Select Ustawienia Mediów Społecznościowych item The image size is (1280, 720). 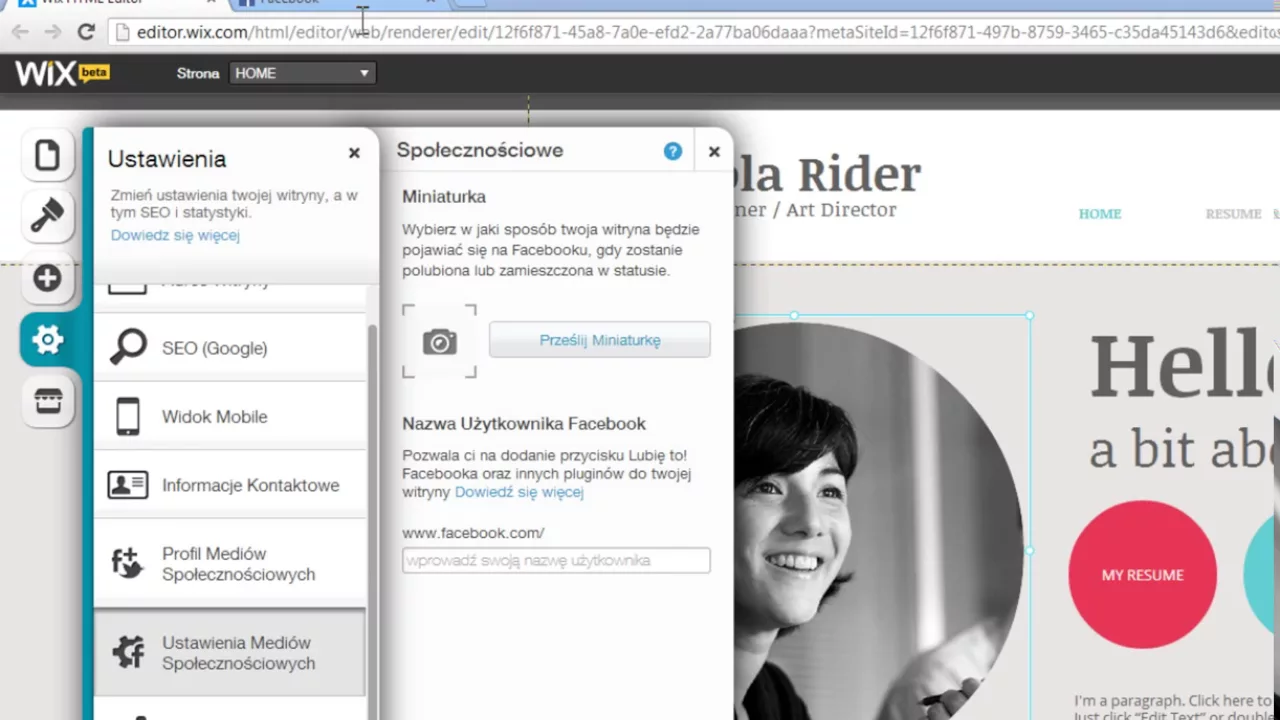[230, 653]
